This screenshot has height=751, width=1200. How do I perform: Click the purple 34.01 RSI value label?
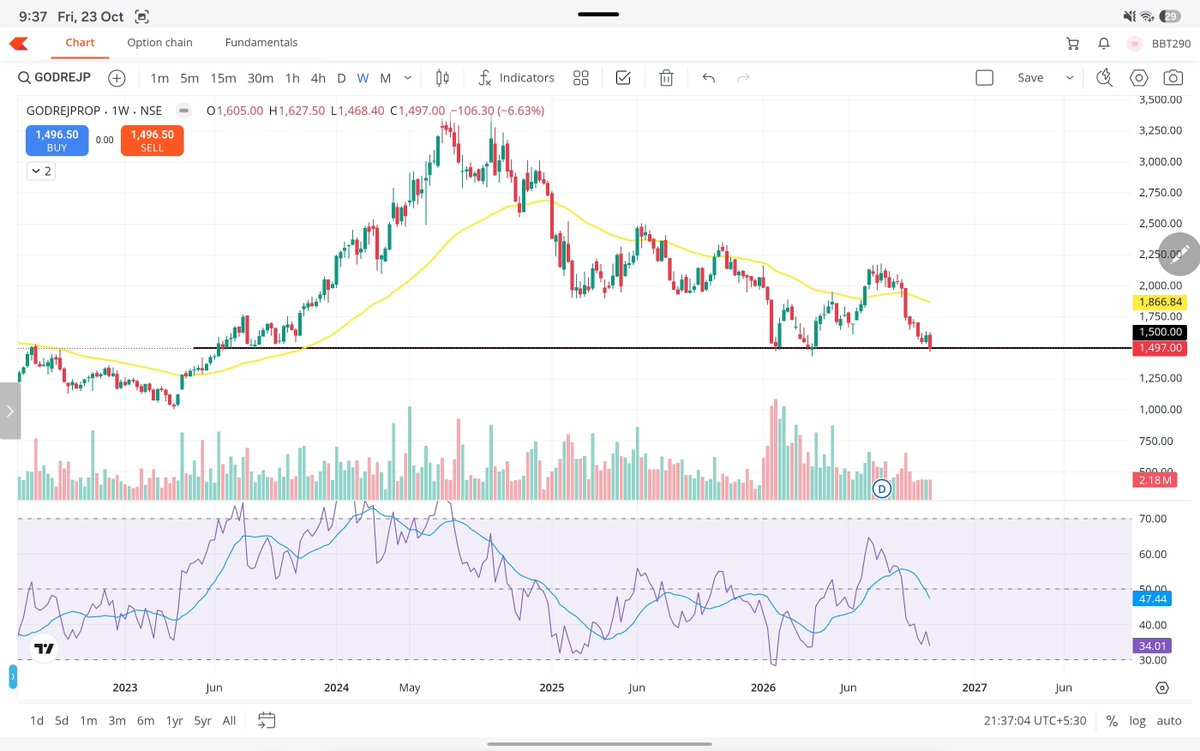pos(1151,646)
